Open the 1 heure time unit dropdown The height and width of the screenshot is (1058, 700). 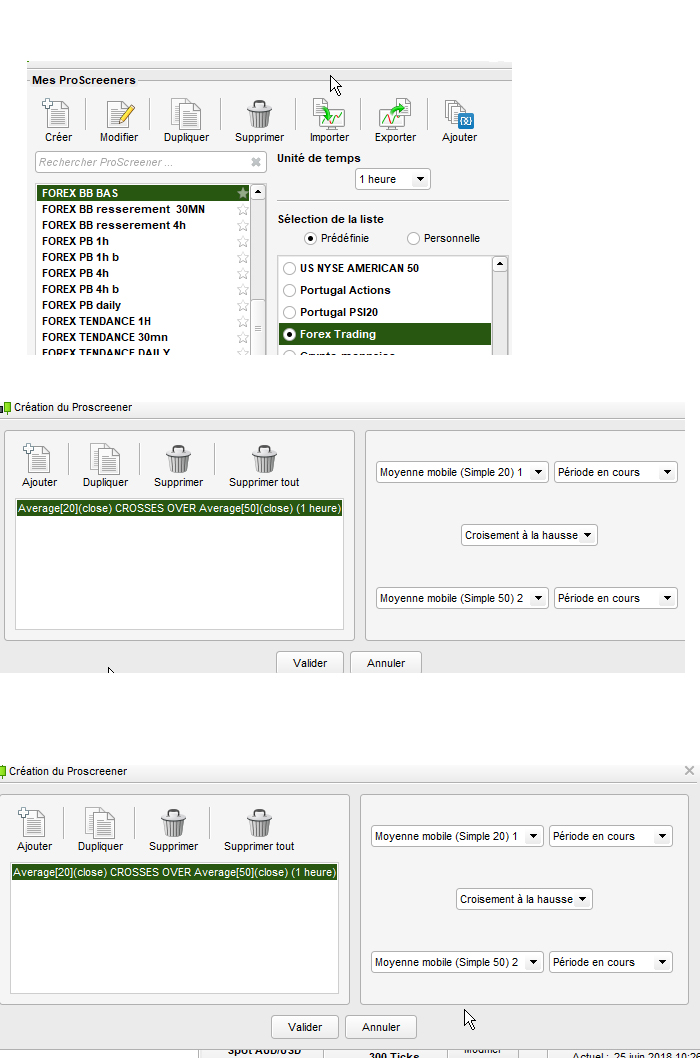coord(393,179)
